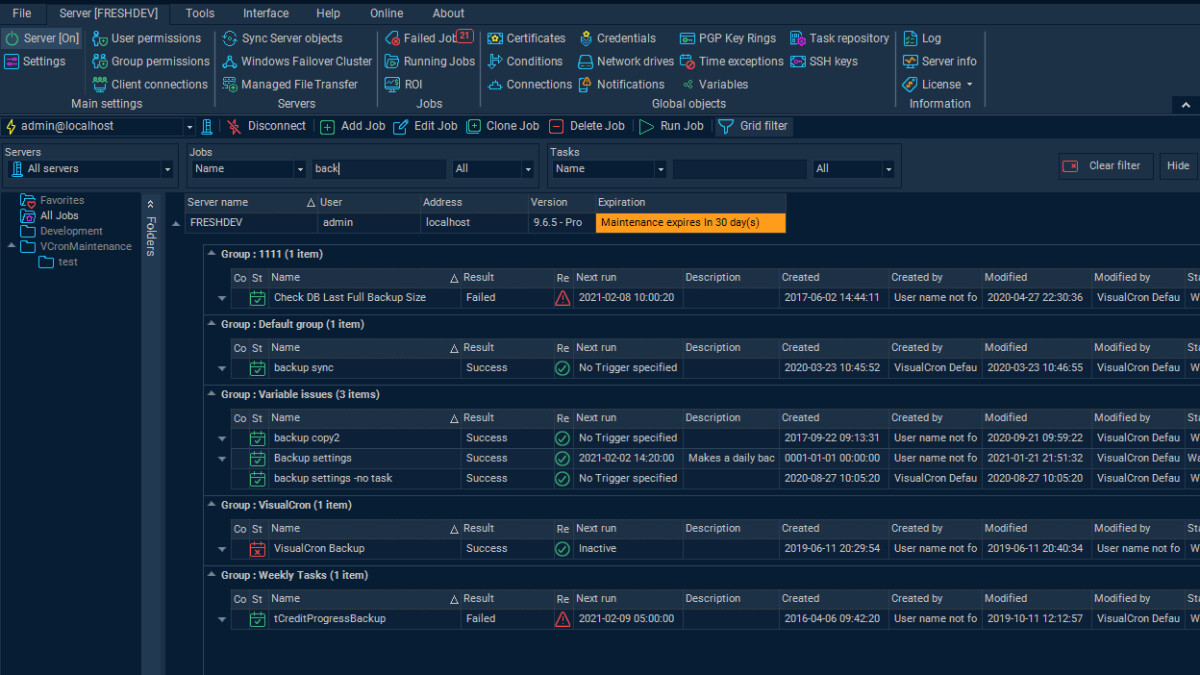Show Client connections
Screen dimensions: 1200x675
(150, 84)
